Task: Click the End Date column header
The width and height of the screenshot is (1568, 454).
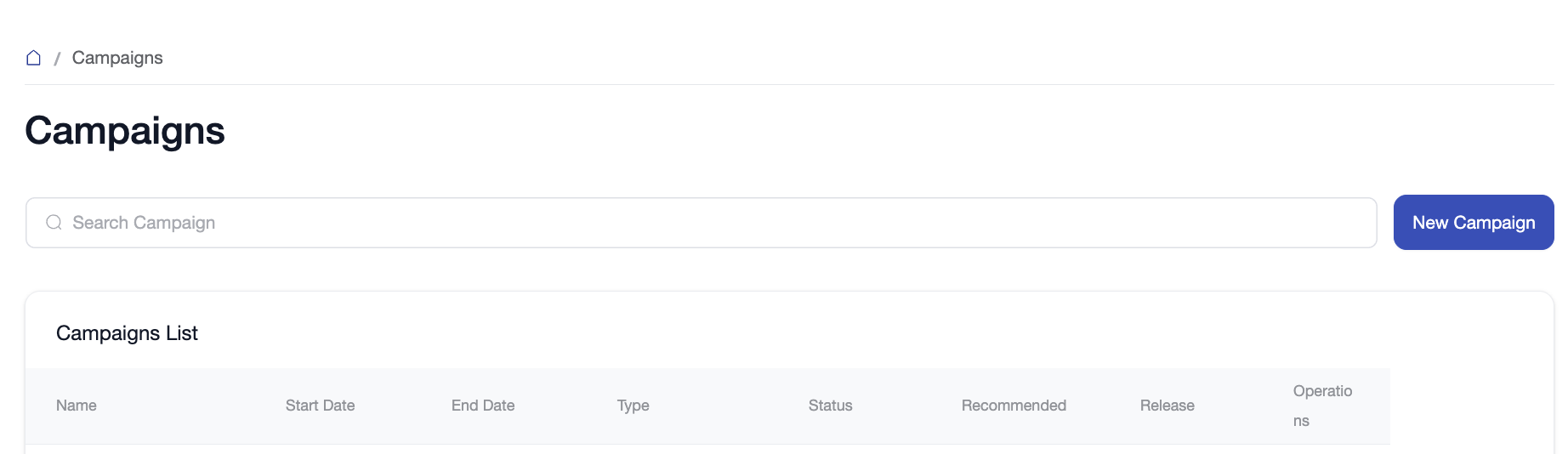Action: (483, 406)
